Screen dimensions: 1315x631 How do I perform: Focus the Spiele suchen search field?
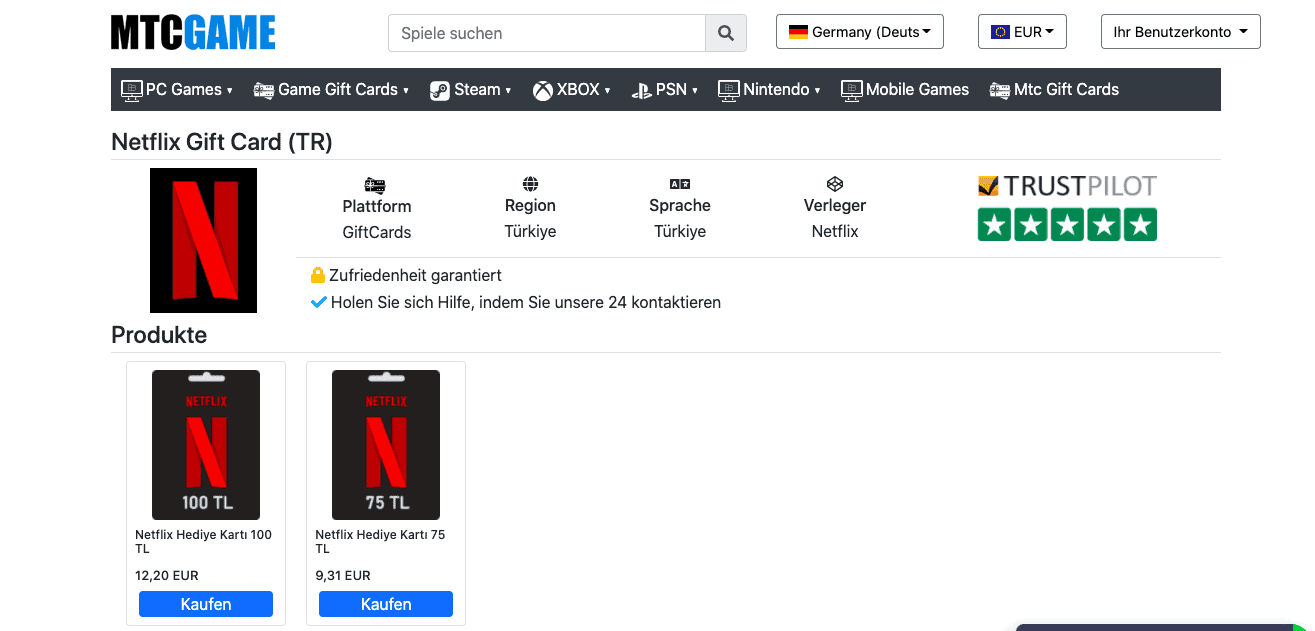547,33
